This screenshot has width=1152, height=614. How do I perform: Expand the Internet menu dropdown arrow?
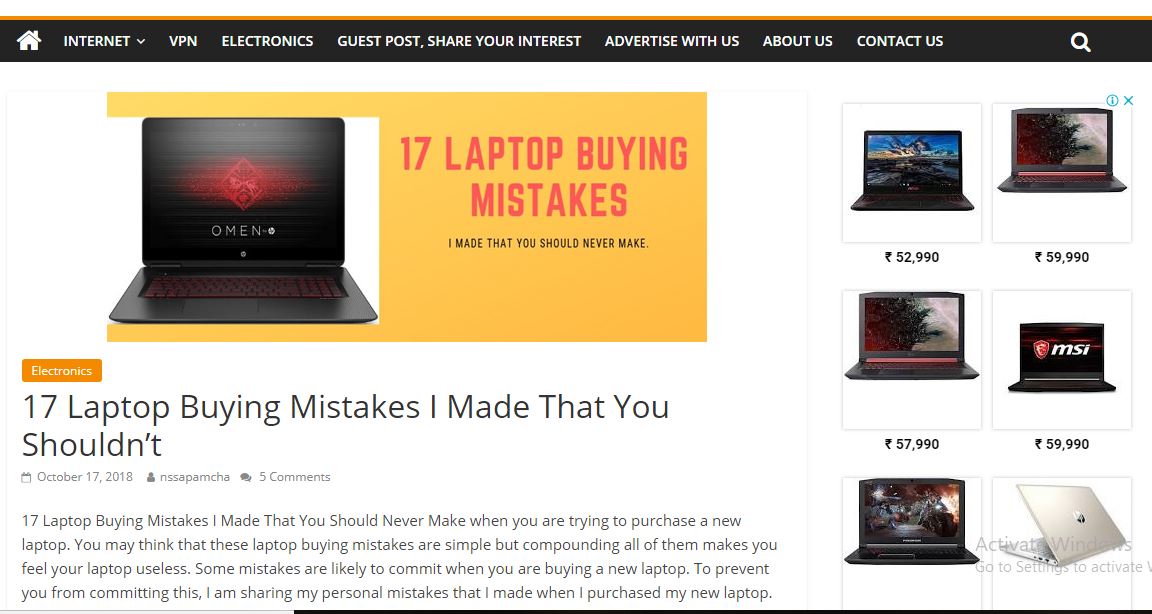click(141, 41)
